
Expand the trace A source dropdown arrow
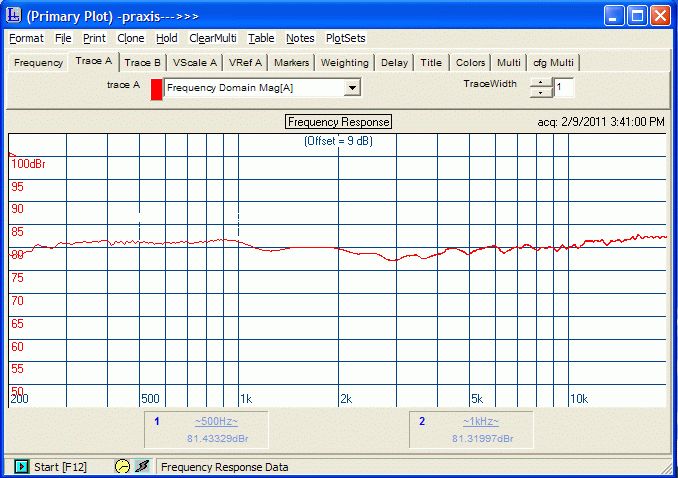coord(352,88)
